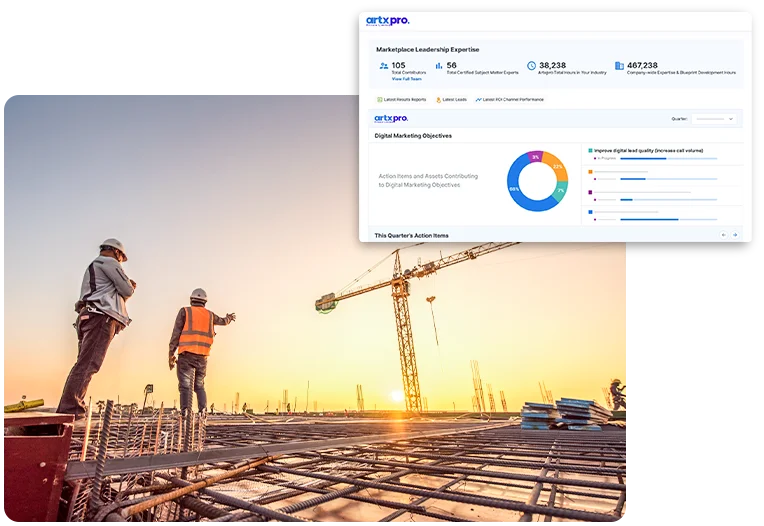Click the orange 22% donut chart segment

(557, 166)
